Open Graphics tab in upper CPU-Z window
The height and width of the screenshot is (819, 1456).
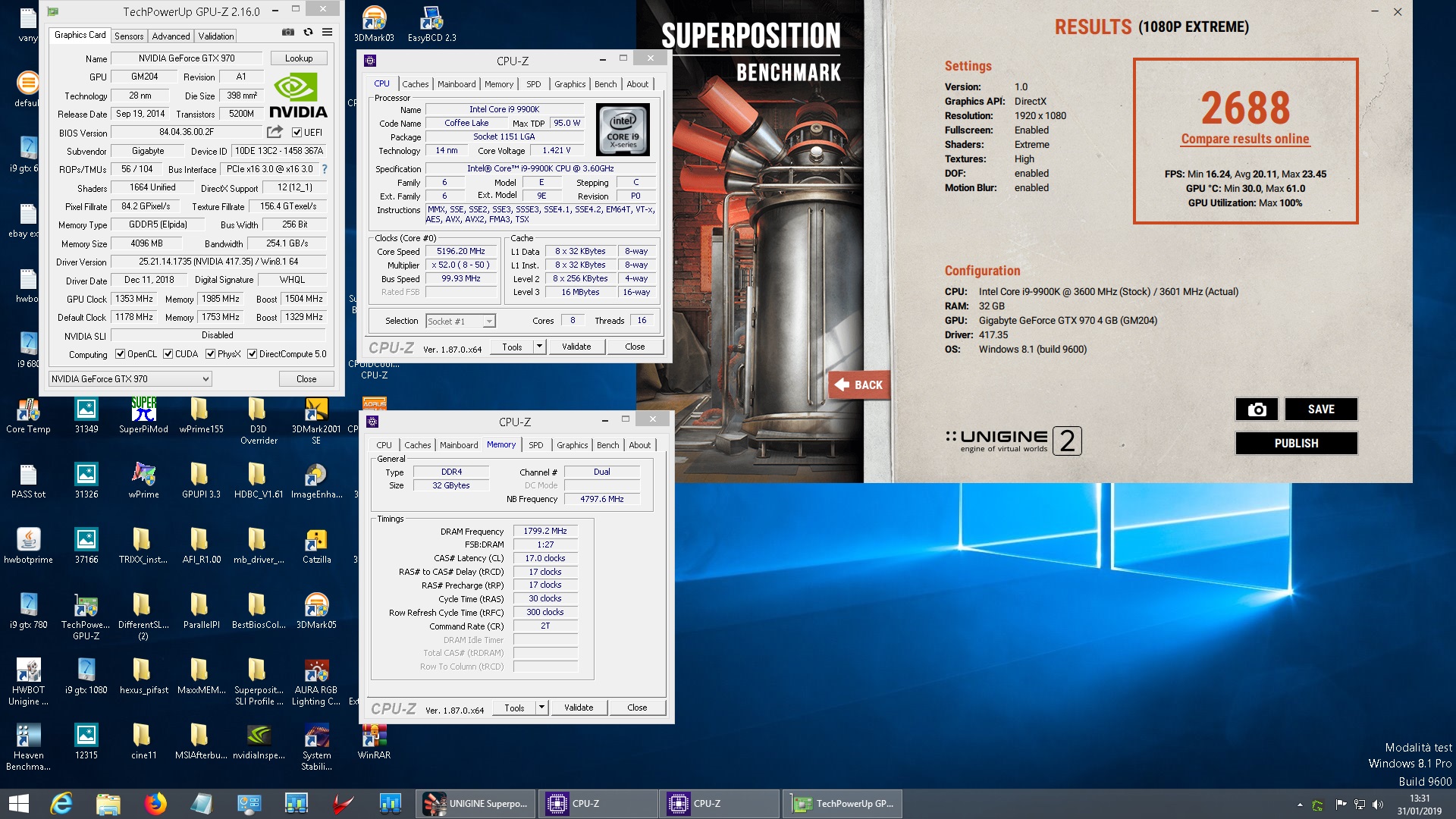coord(570,84)
